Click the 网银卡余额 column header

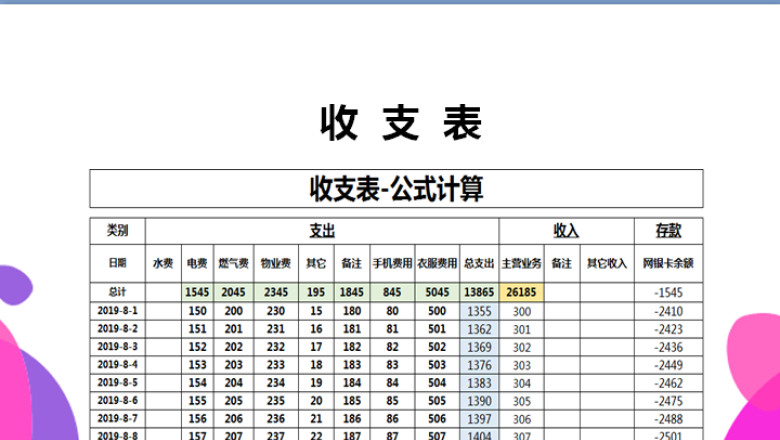(668, 263)
